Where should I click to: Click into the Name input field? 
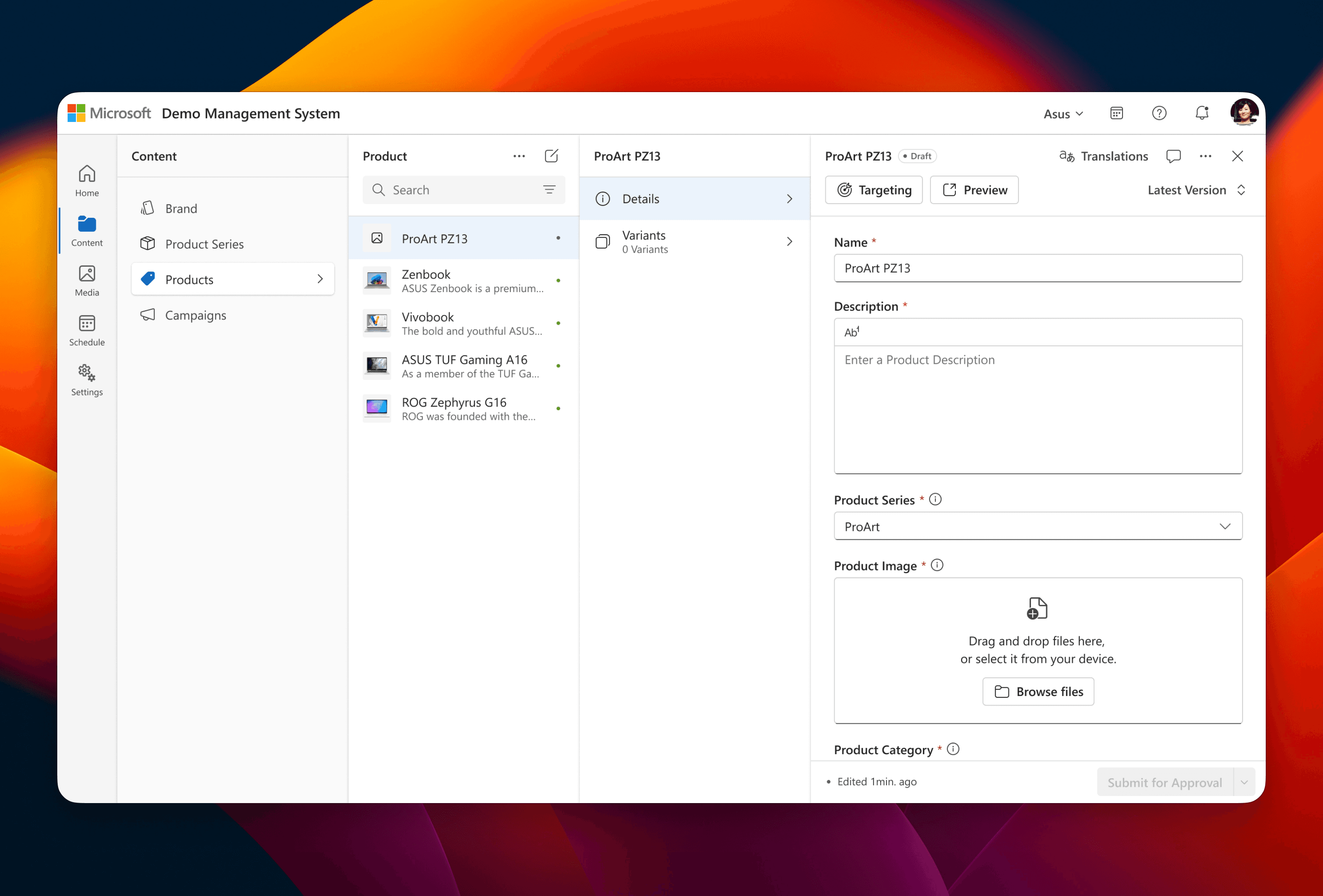(1037, 268)
